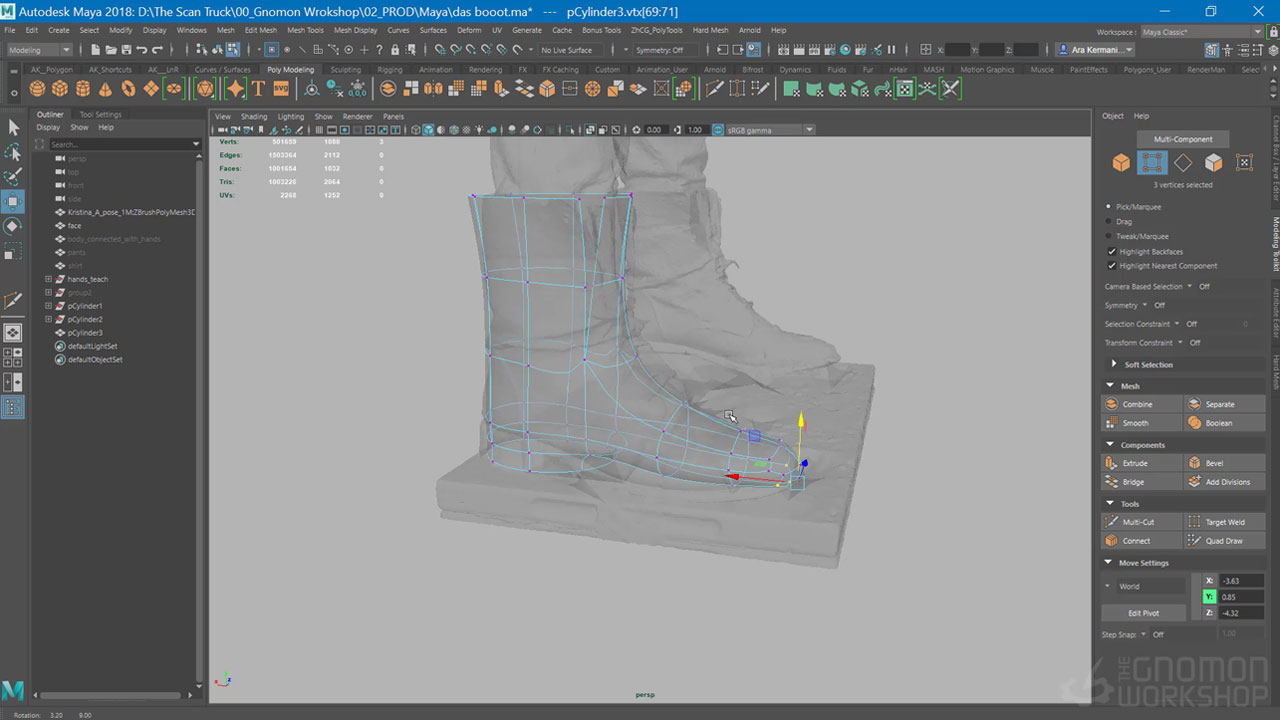Expand the hands_teach node in Outliner
This screenshot has height=720, width=1280.
[x=48, y=279]
